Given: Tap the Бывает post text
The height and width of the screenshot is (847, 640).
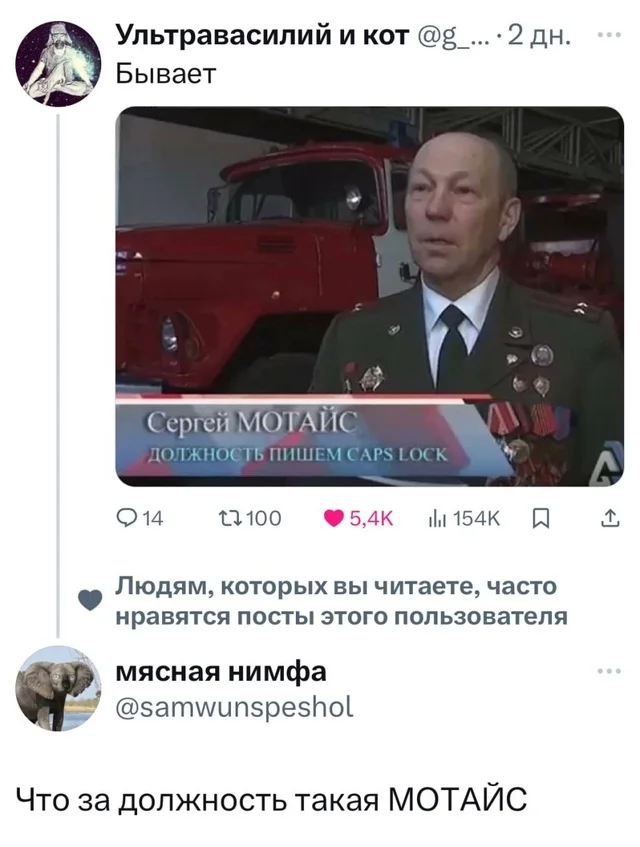Looking at the screenshot, I should [166, 73].
